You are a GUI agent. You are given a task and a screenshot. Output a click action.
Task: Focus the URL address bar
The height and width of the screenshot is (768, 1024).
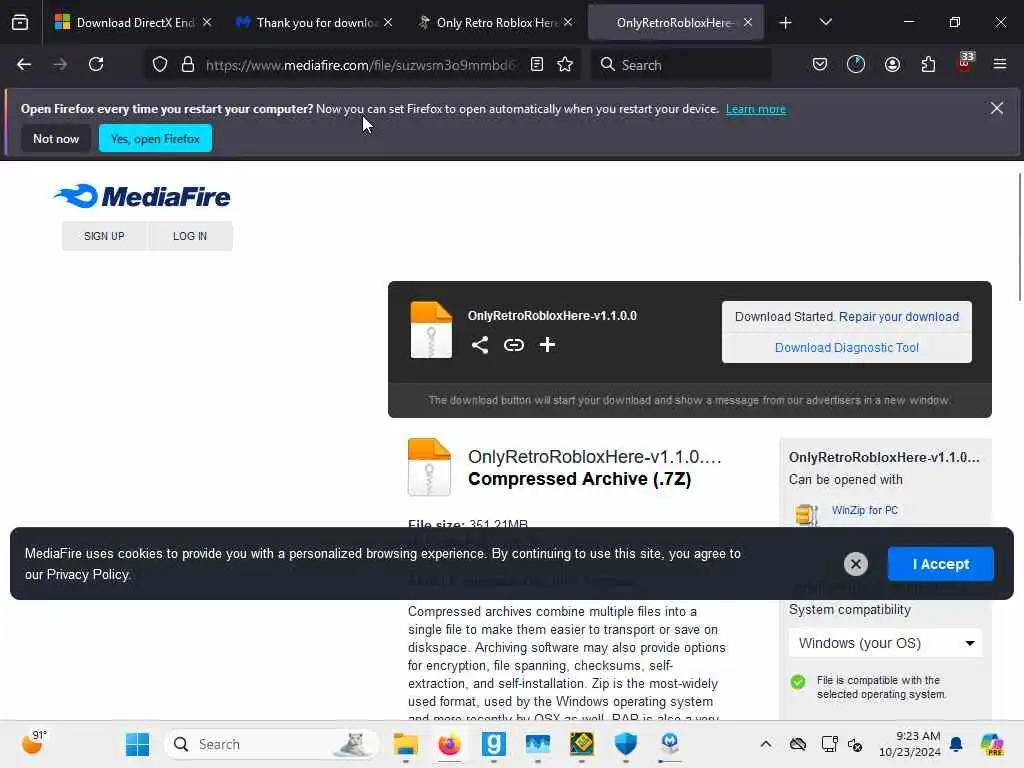(x=361, y=65)
